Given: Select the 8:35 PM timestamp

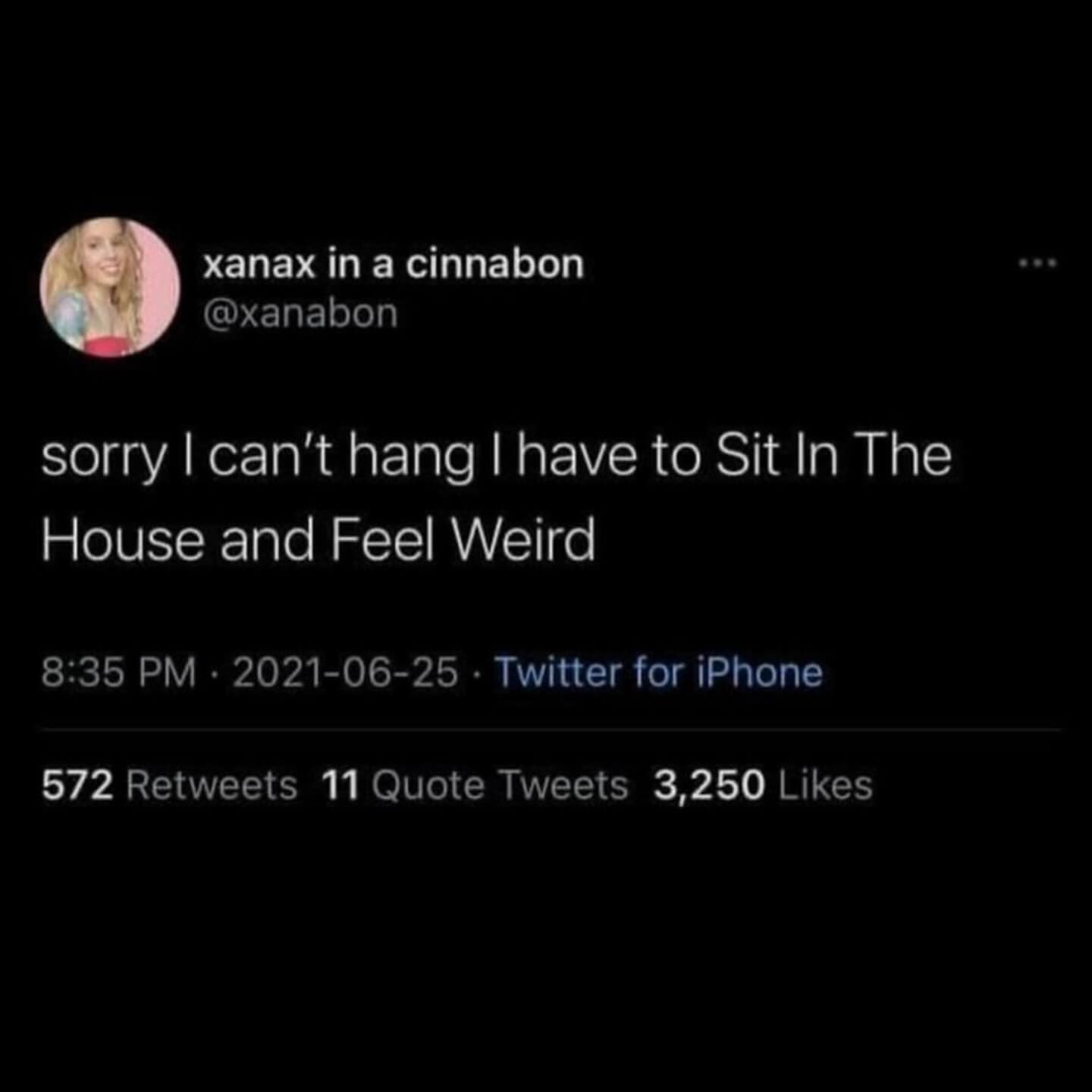Looking at the screenshot, I should (118, 673).
